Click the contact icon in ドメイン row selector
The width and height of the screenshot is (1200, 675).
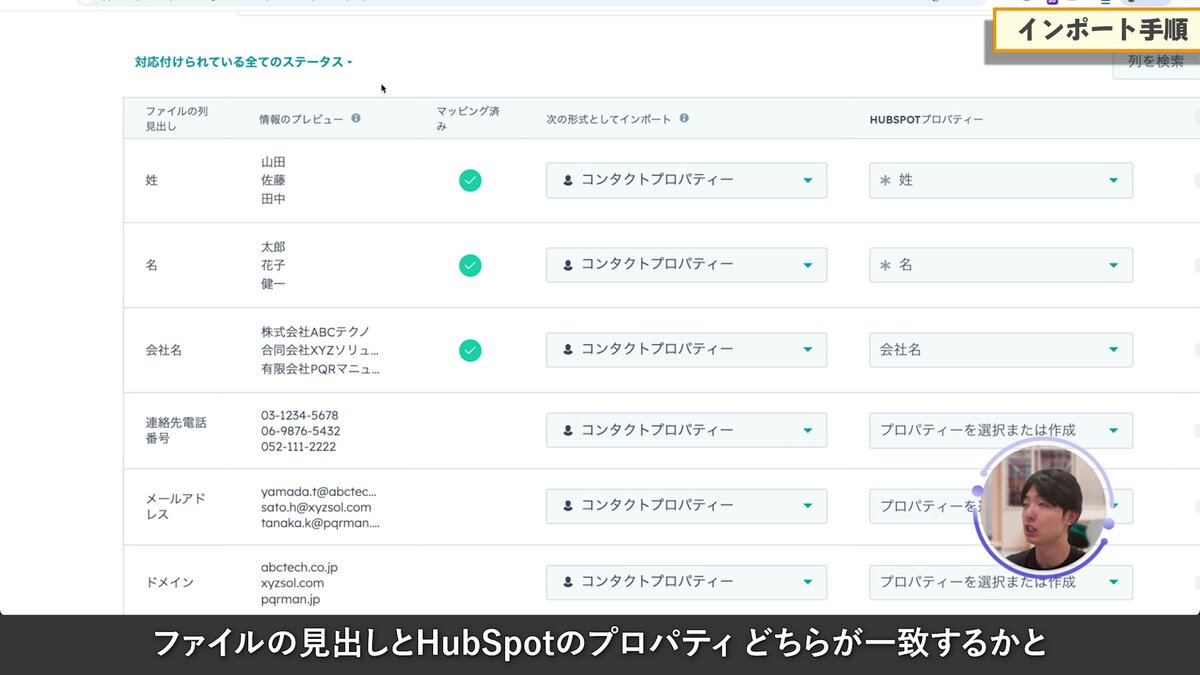click(566, 582)
